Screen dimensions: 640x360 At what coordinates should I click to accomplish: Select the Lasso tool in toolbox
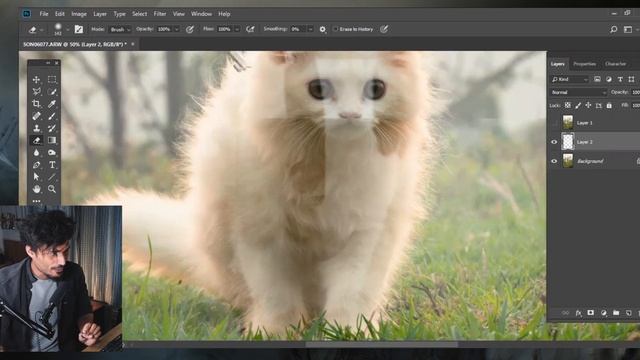point(36,92)
